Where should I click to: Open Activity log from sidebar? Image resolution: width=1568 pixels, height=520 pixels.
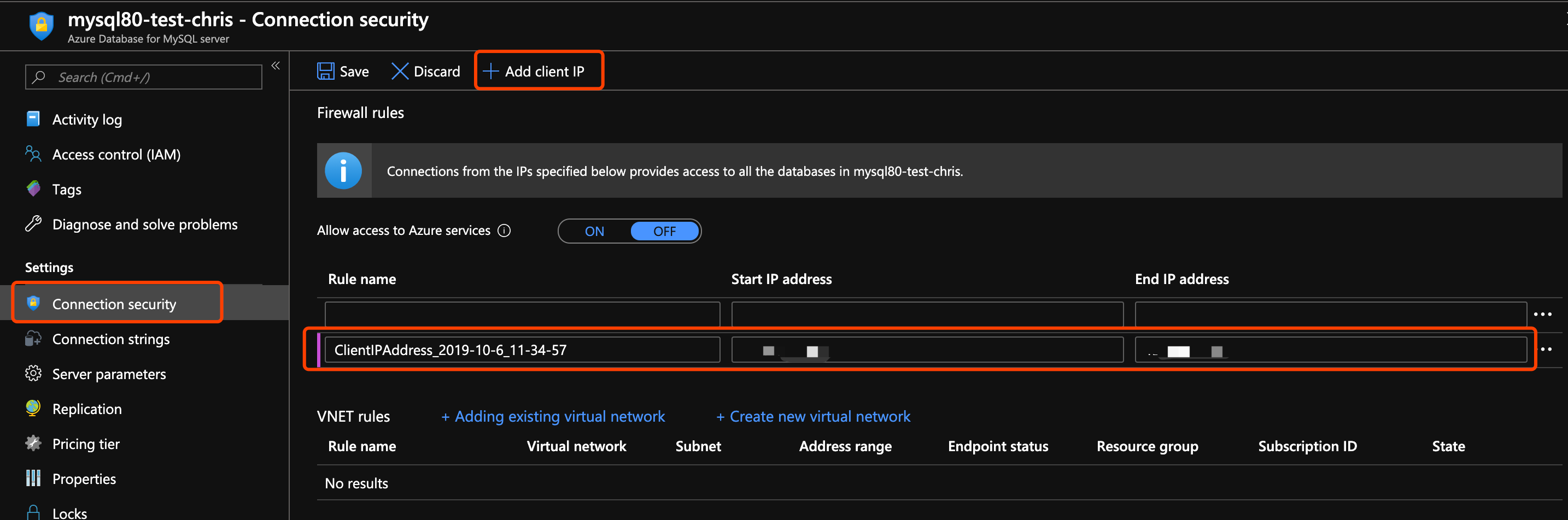tap(86, 119)
